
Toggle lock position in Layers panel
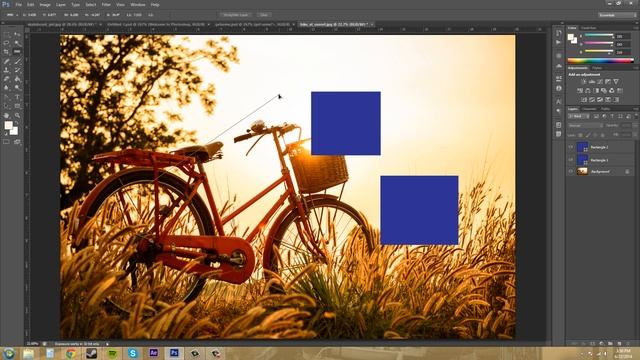point(596,135)
